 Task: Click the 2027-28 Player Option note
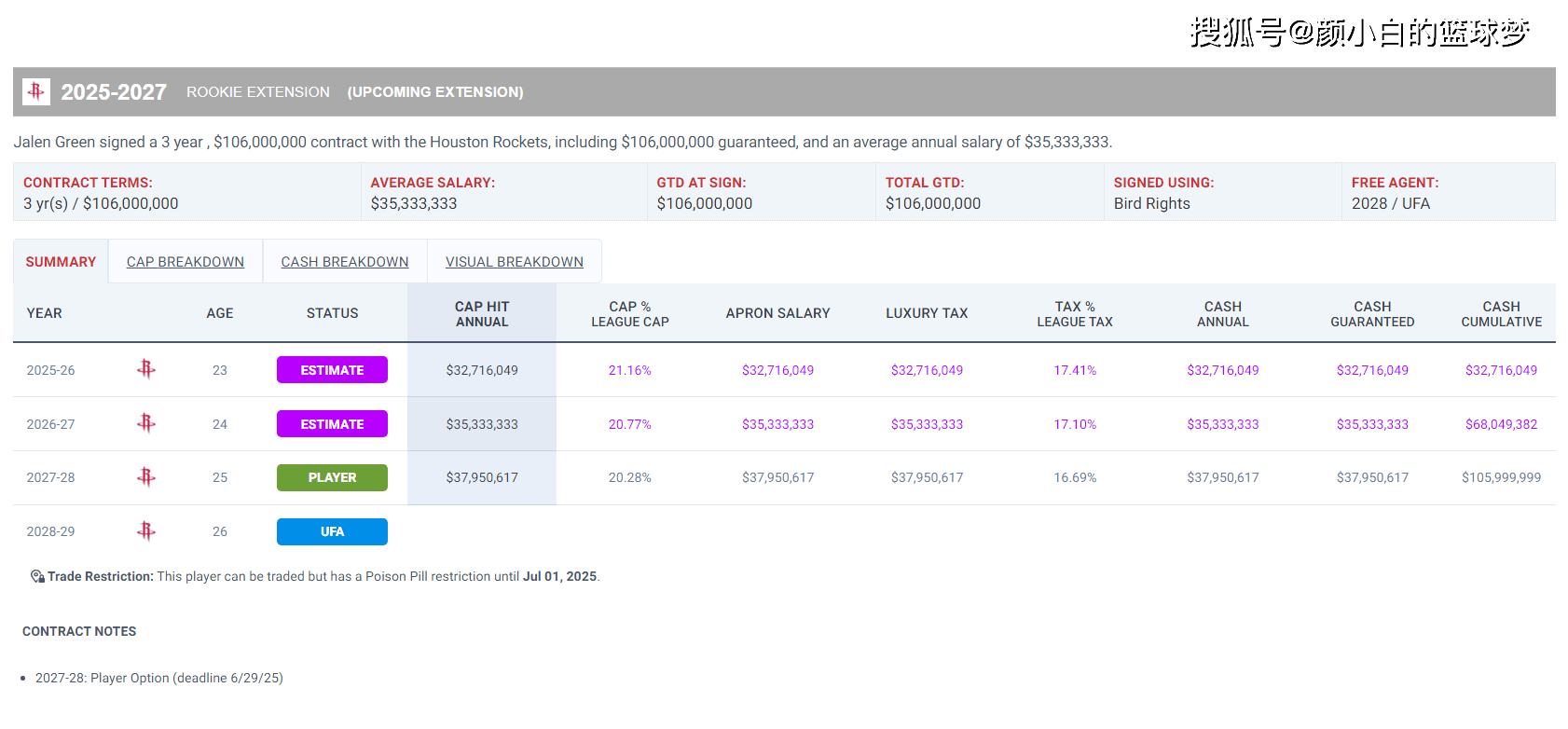[159, 678]
